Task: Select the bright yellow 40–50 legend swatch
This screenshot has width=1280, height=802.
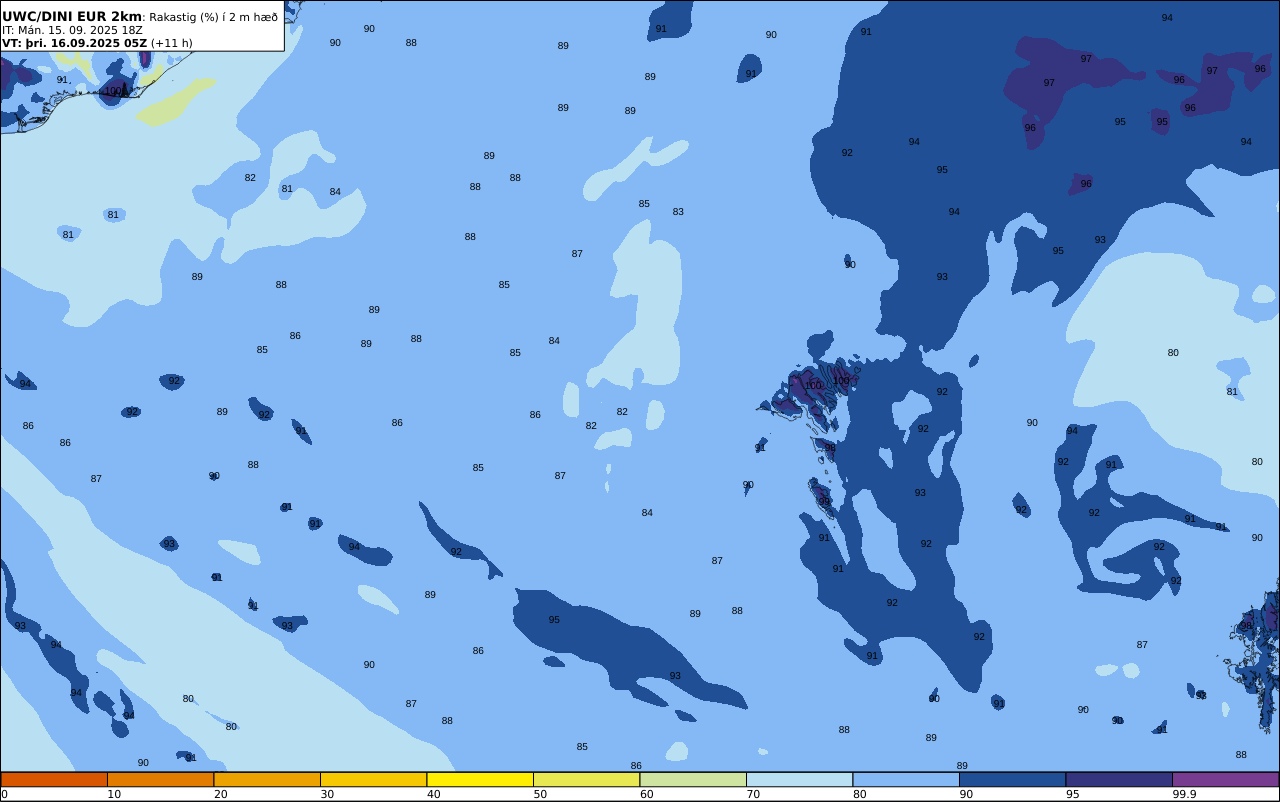Action: [x=480, y=779]
